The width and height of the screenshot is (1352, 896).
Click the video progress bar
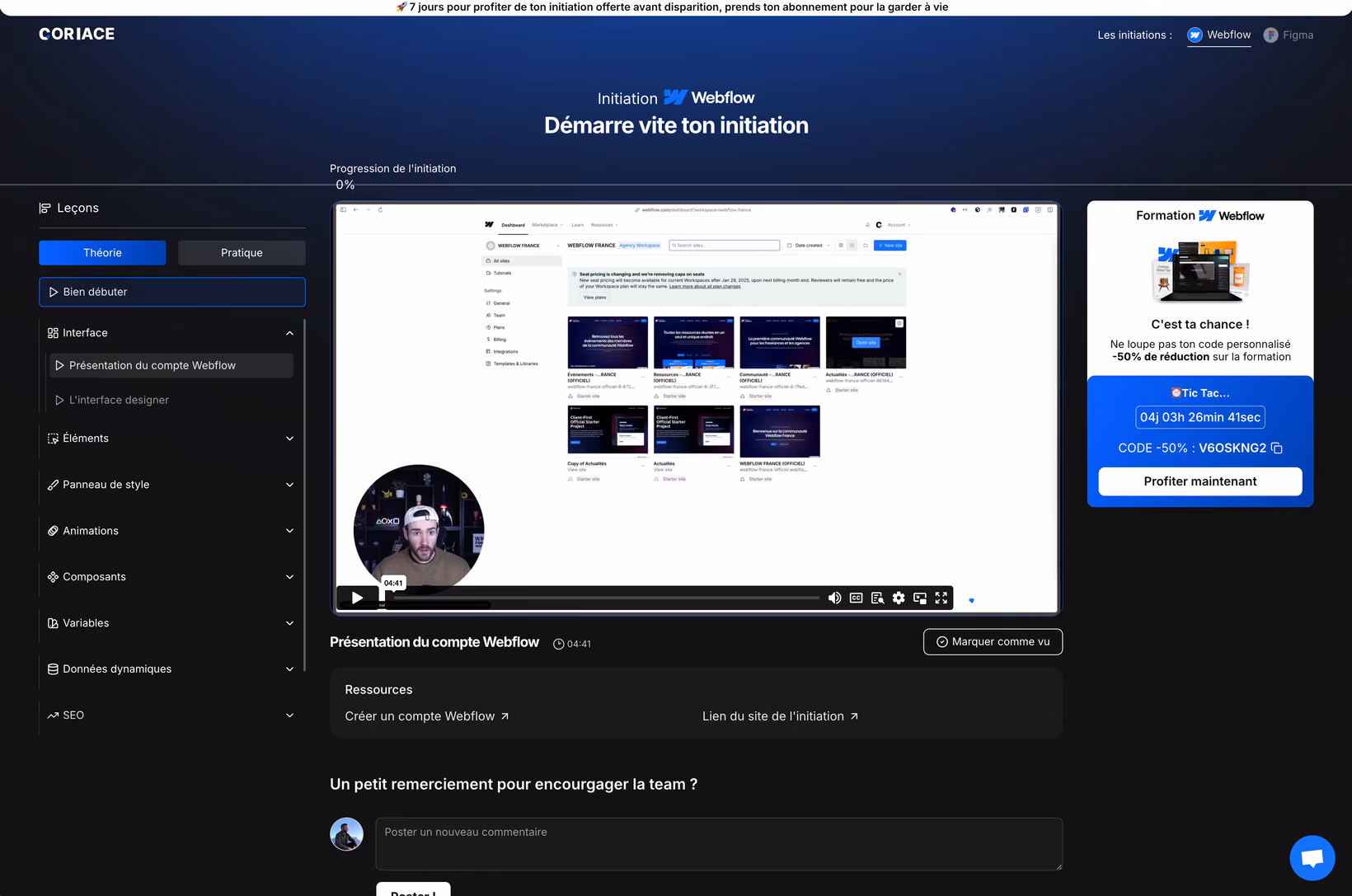[x=602, y=598]
